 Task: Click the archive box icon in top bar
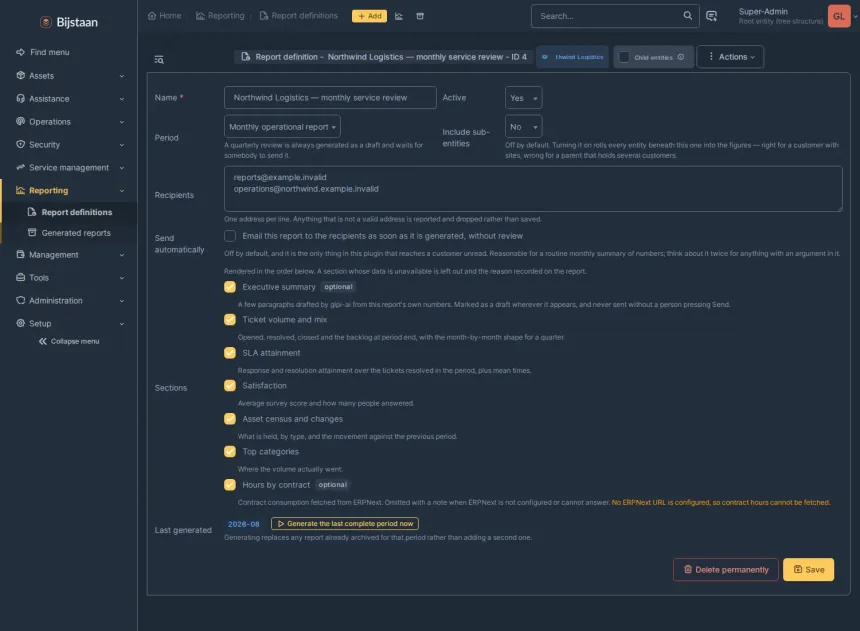coord(420,16)
